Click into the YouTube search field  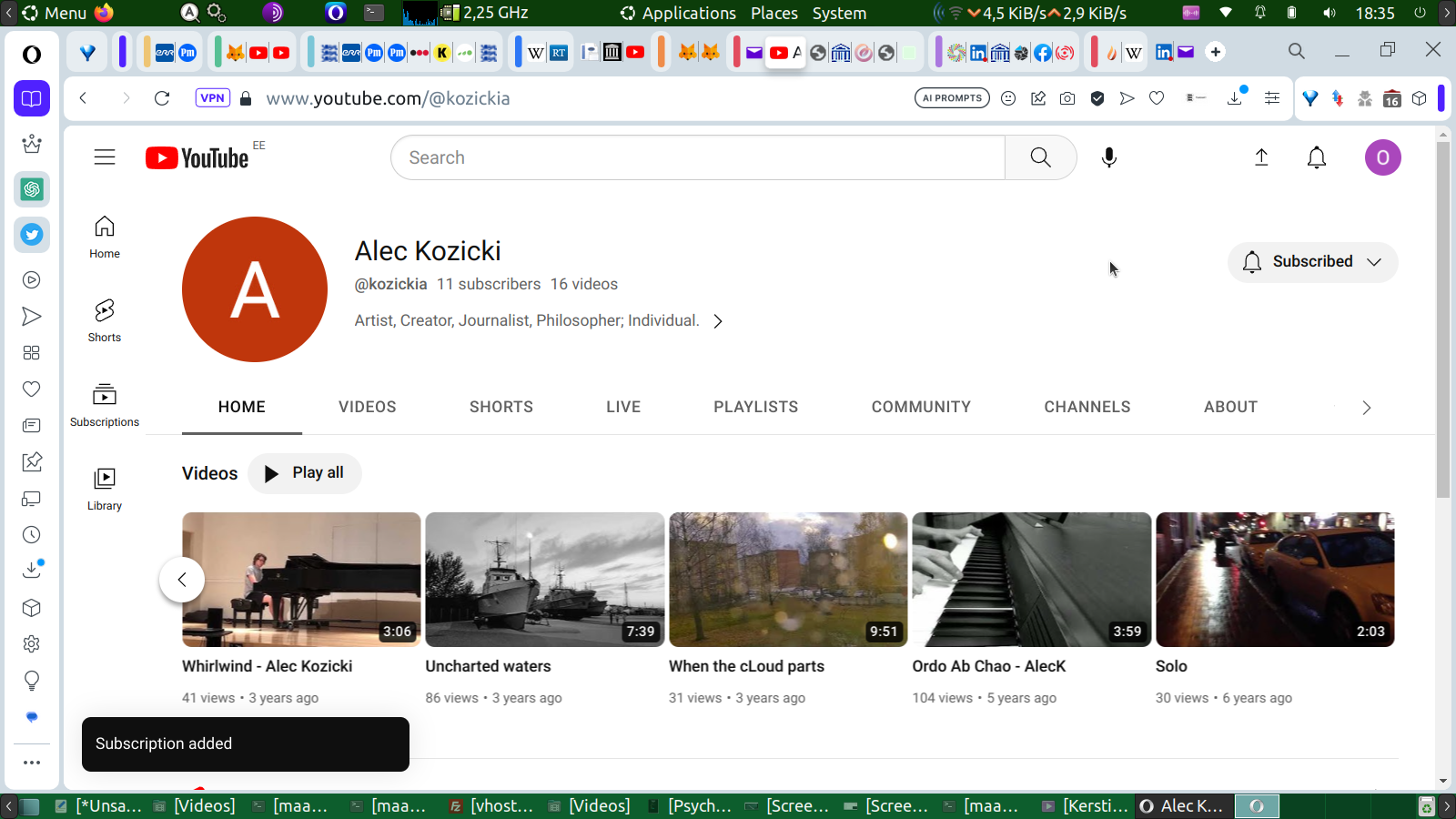click(696, 157)
